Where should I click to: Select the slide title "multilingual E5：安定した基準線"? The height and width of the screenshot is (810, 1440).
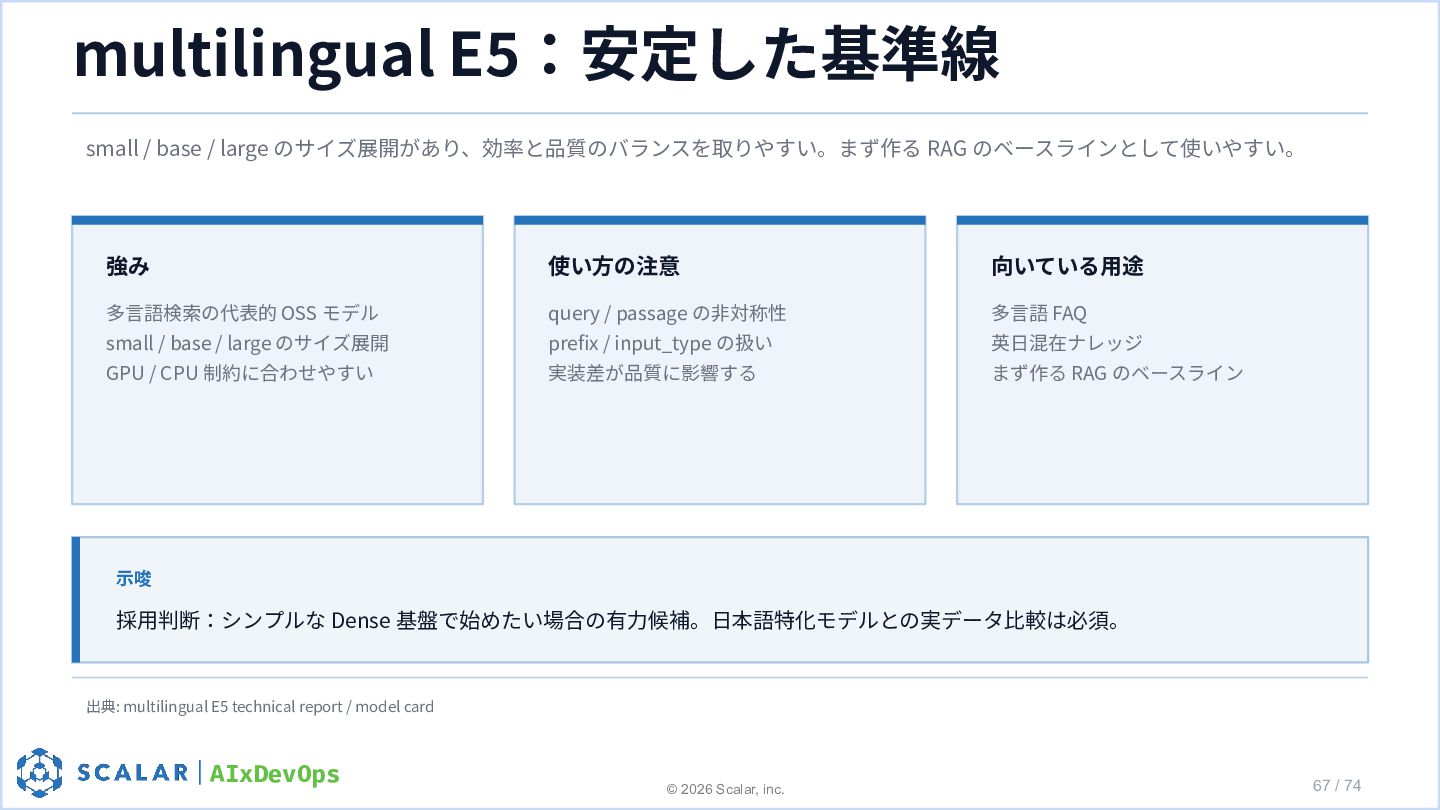click(x=536, y=55)
